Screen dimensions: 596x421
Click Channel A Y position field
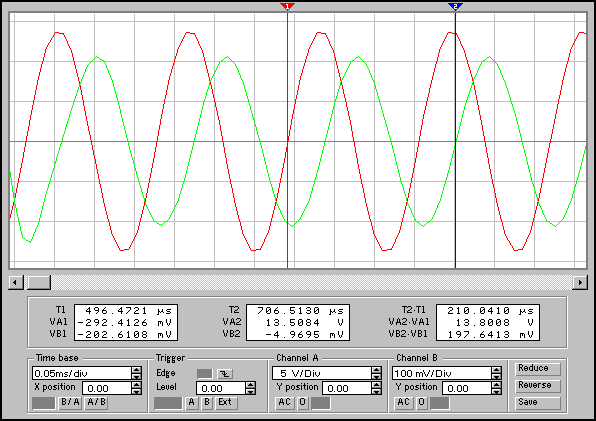pos(347,388)
